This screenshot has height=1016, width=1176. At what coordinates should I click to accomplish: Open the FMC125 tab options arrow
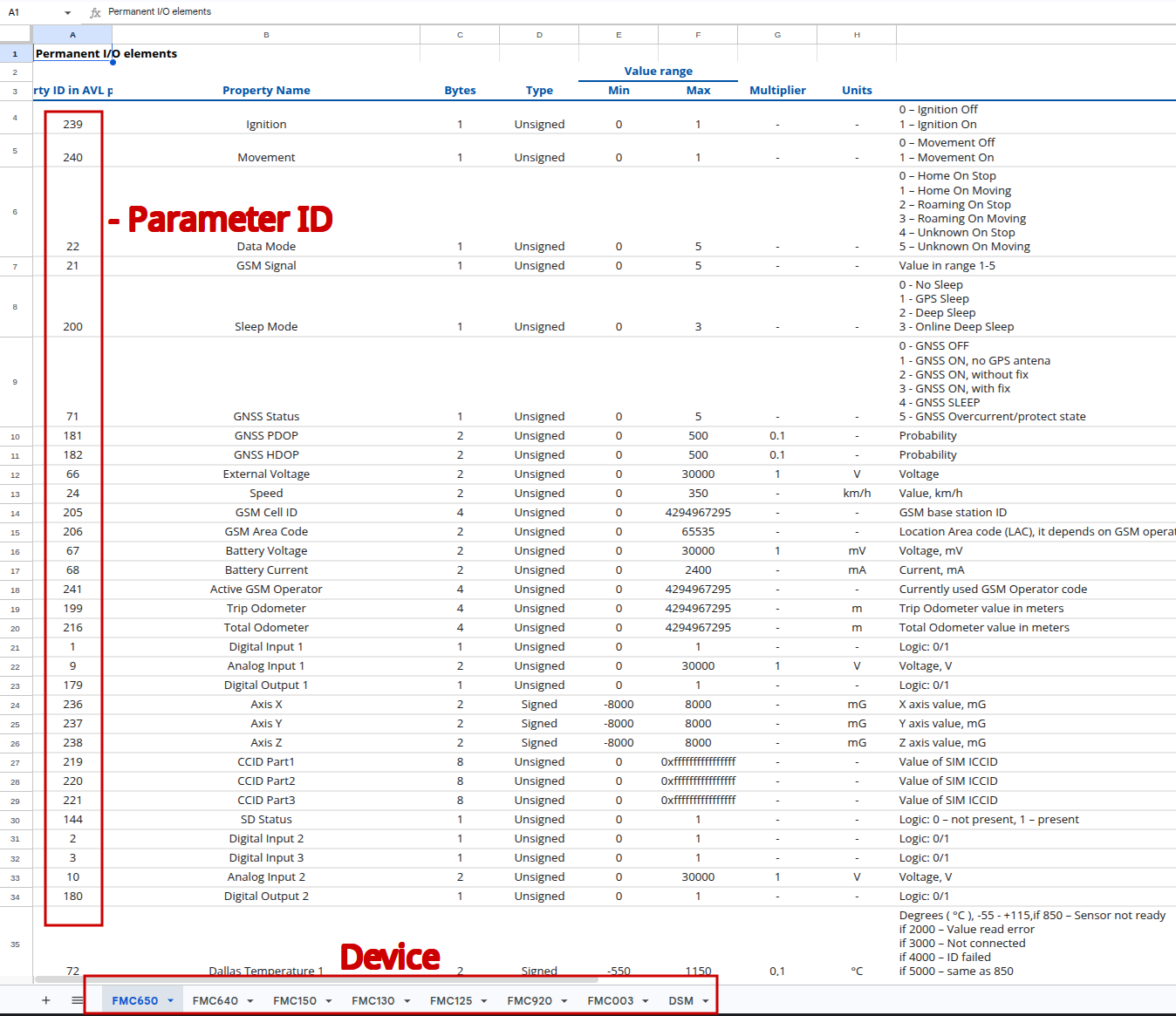pos(485,1001)
